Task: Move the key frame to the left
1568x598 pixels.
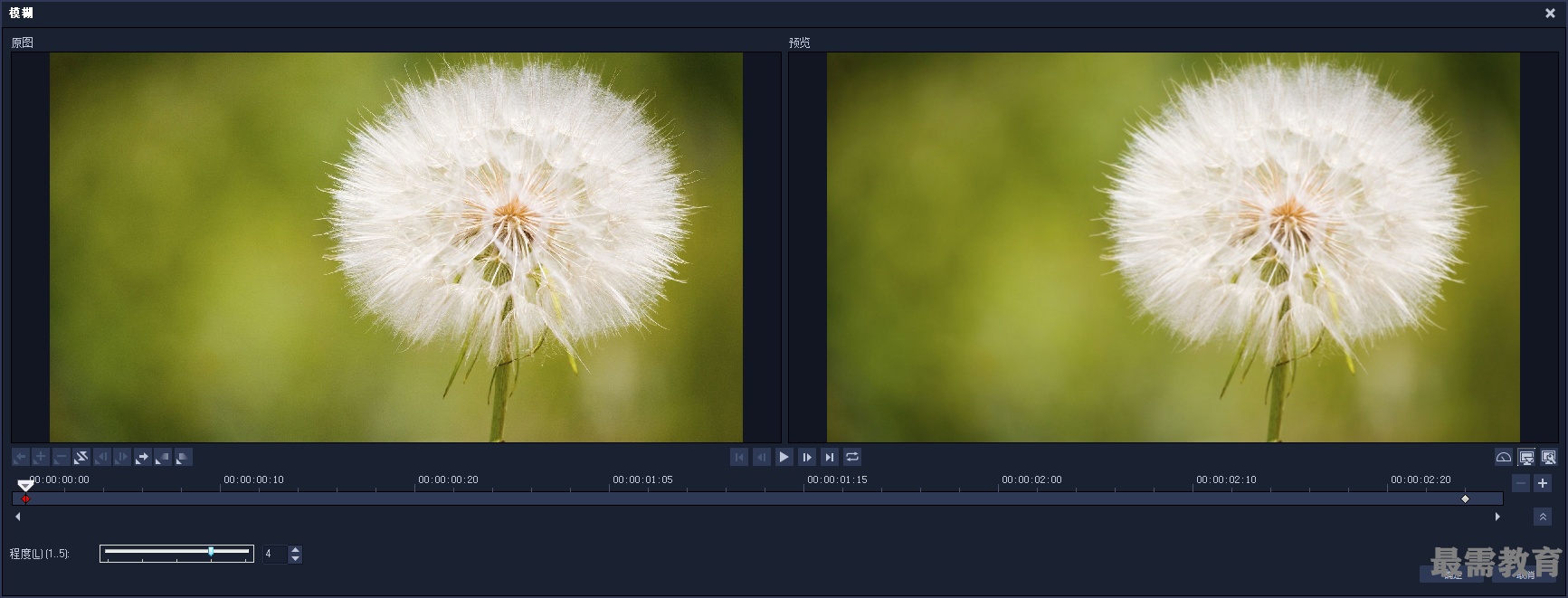Action: [101, 458]
